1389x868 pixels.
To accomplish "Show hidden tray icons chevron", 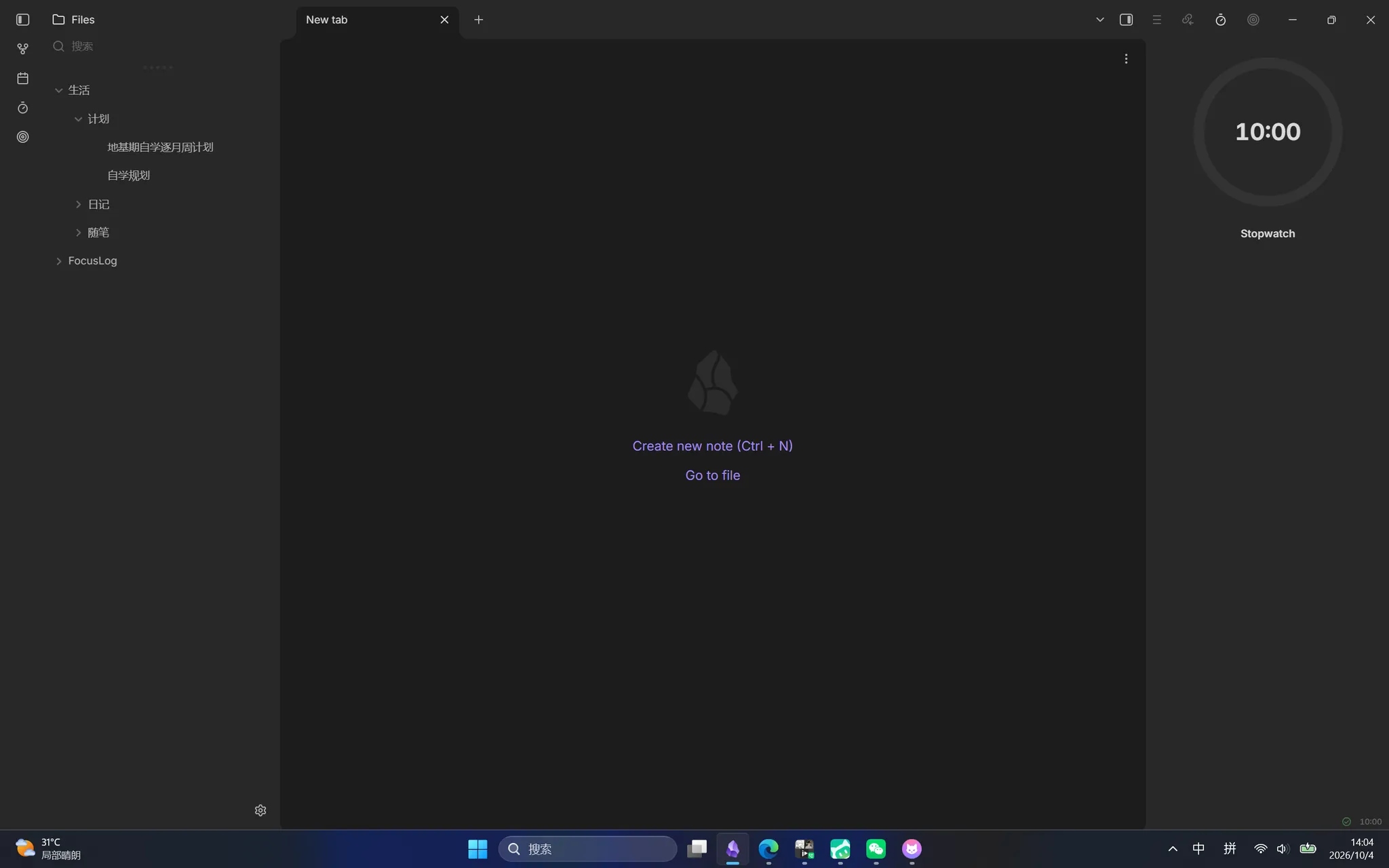I will pyautogui.click(x=1173, y=848).
